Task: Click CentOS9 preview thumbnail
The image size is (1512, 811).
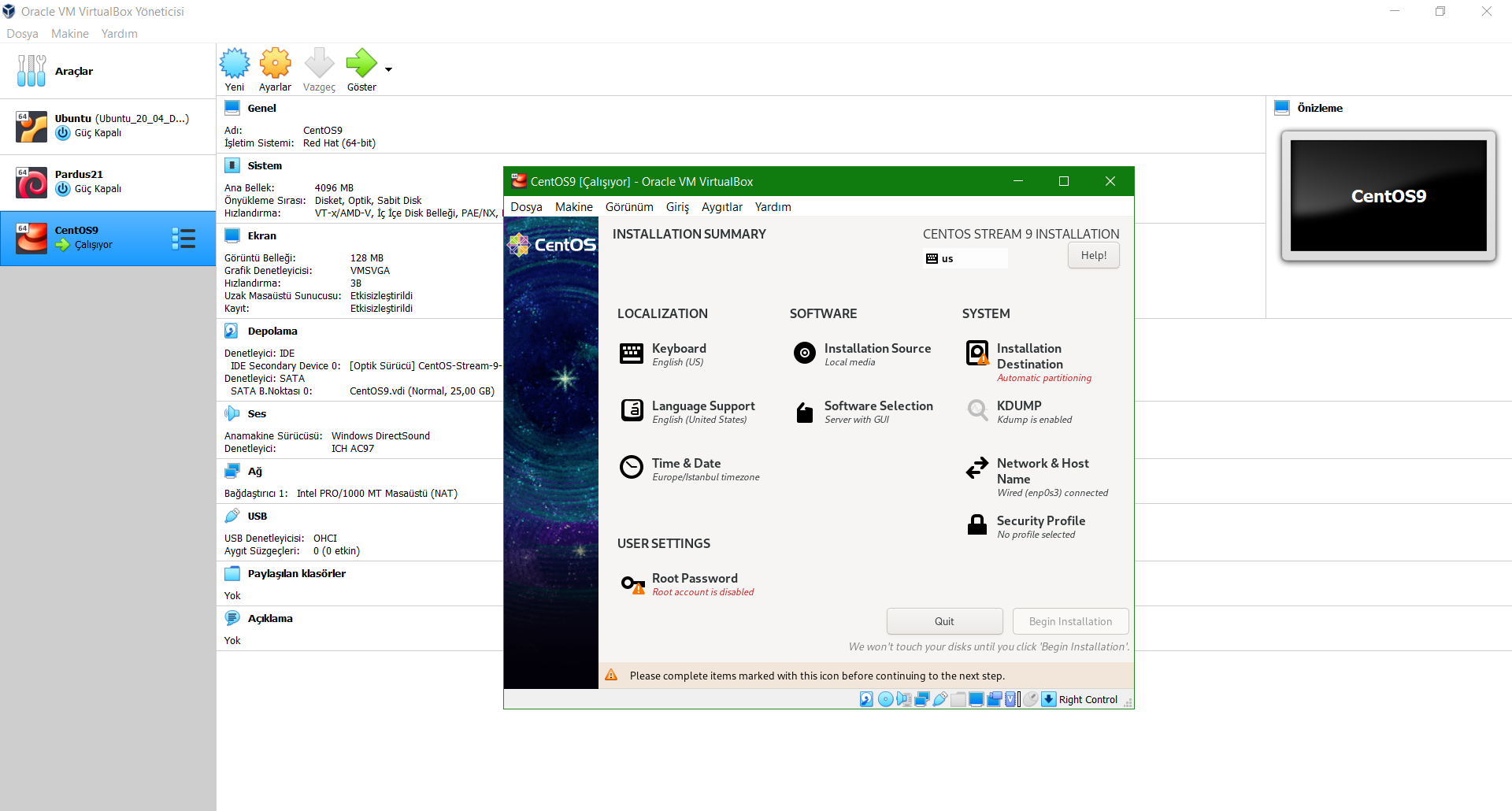Action: (1388, 196)
